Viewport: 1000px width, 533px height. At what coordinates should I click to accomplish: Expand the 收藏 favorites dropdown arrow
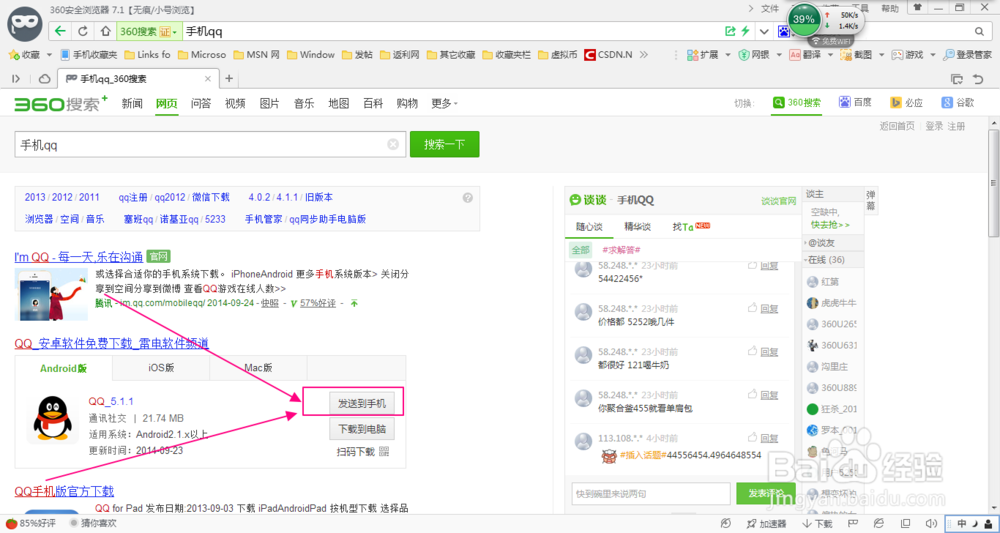pyautogui.click(x=49, y=55)
